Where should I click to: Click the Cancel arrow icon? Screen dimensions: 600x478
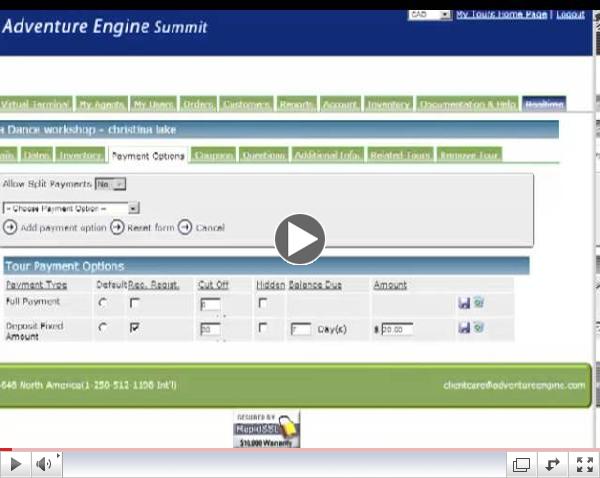click(185, 227)
